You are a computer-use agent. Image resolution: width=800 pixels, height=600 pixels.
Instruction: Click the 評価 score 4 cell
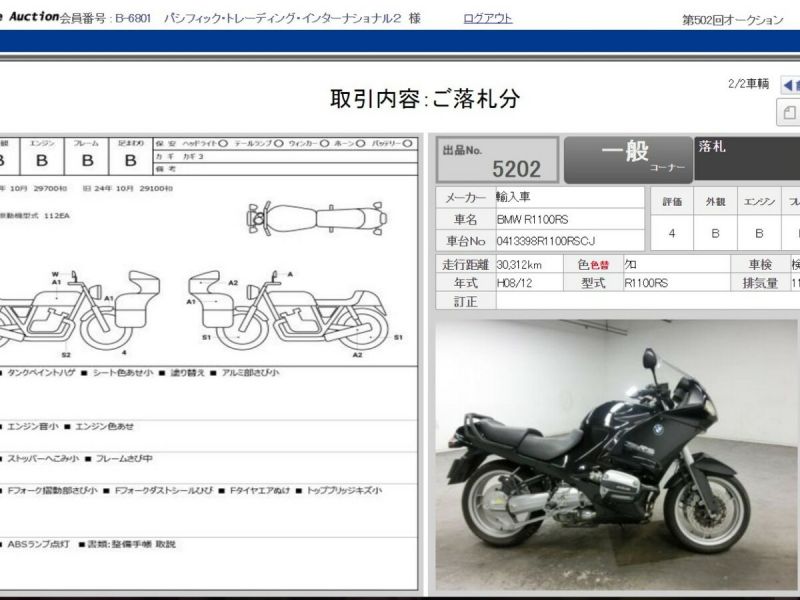672,233
